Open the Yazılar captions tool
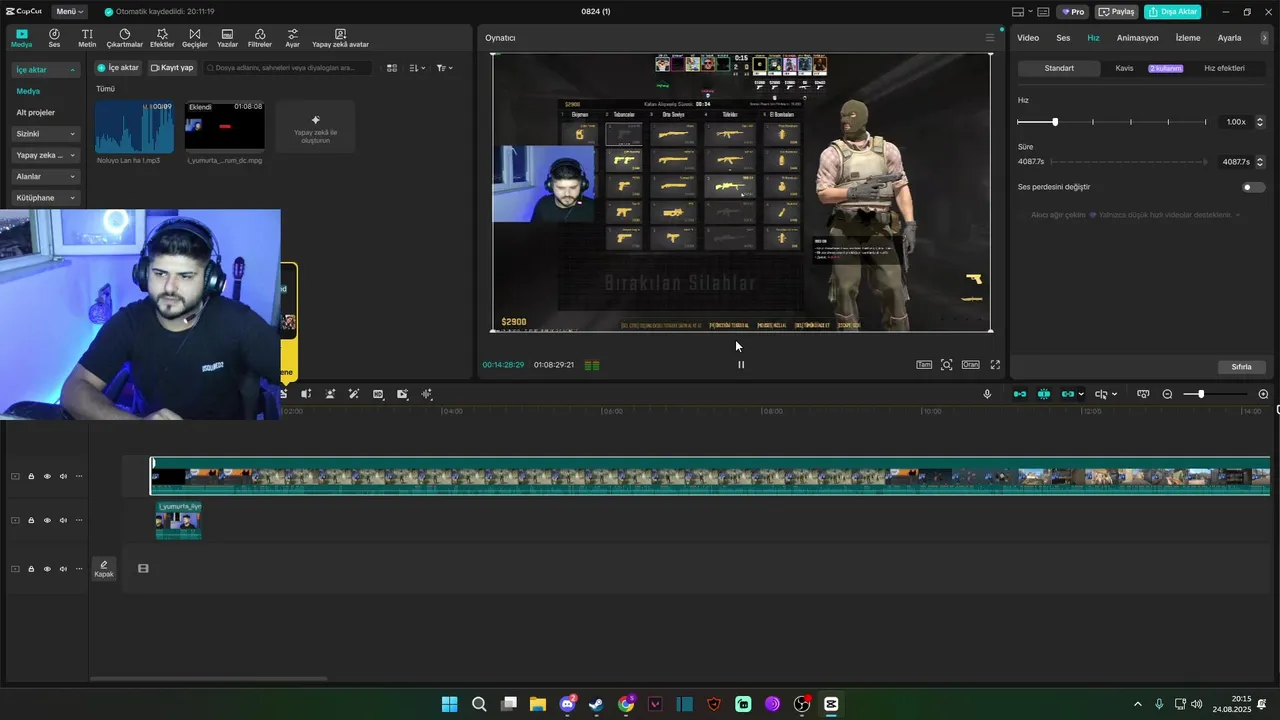Viewport: 1280px width, 720px height. (227, 38)
